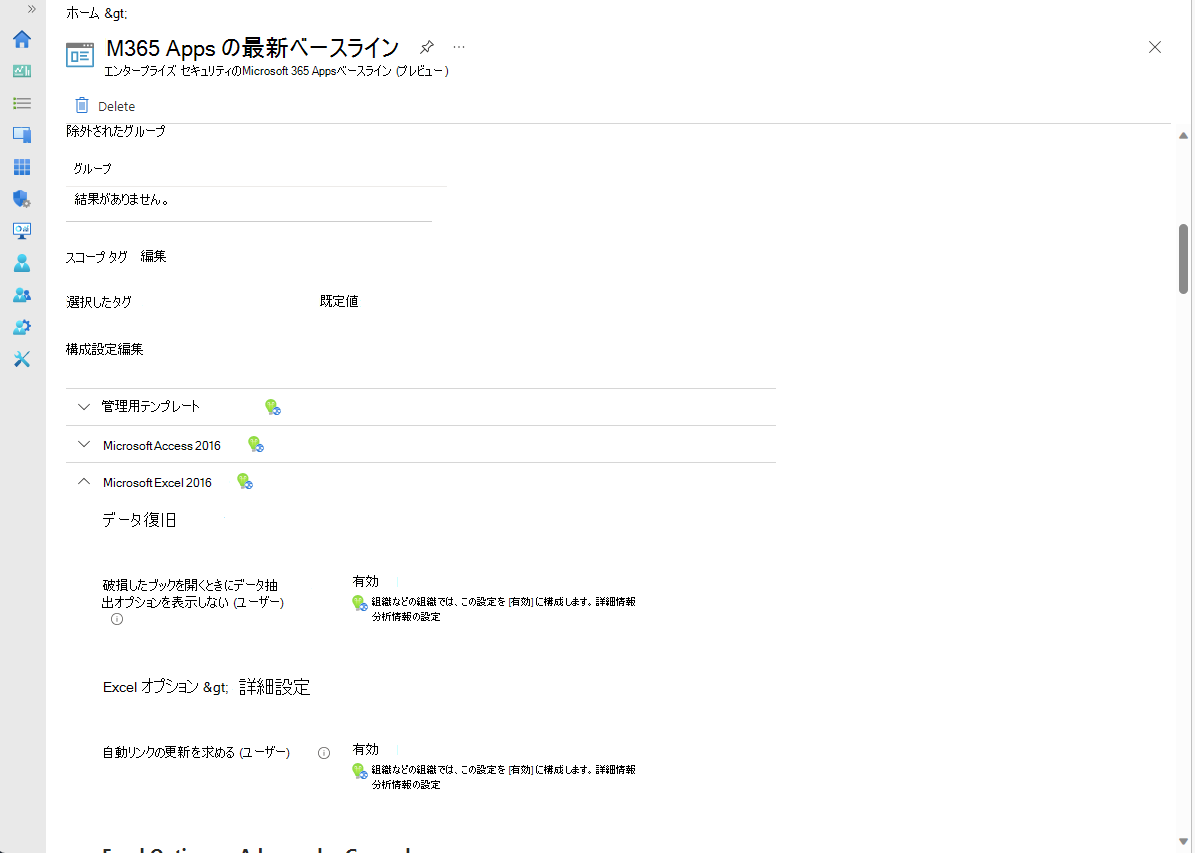This screenshot has height=853, width=1195.
Task: Click info icon beside 自動リンクの更新を求める
Action: pos(324,753)
